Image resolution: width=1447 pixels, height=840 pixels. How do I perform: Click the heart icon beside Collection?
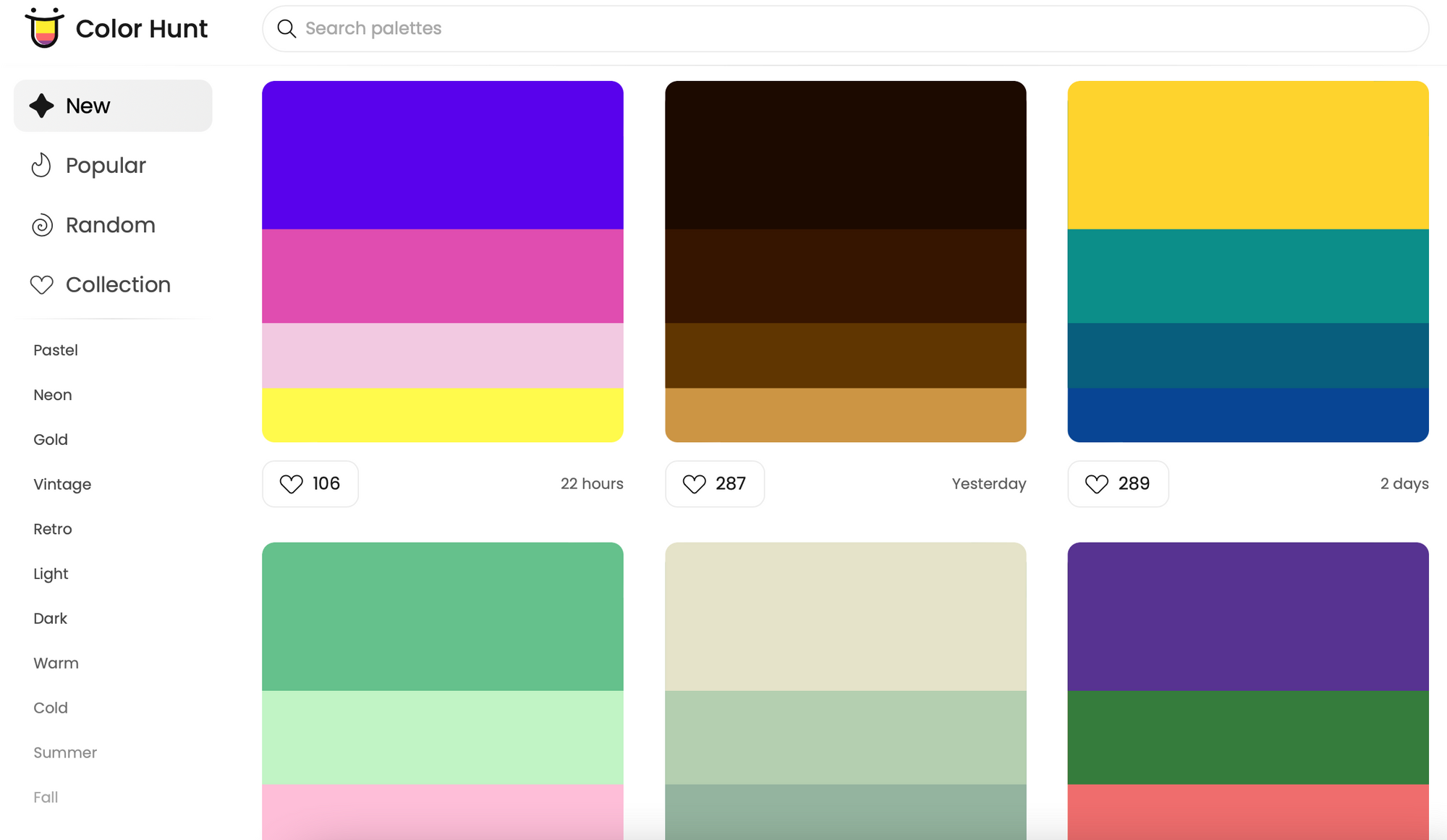41,285
